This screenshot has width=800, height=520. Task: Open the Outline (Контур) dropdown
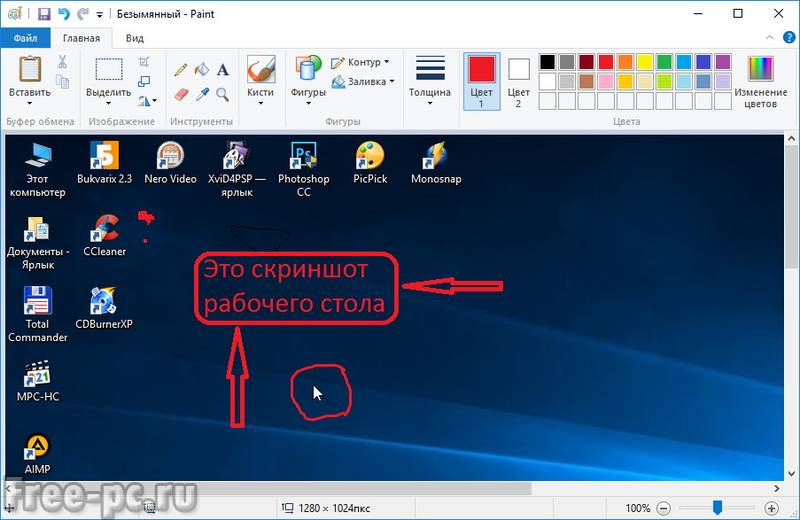click(360, 62)
